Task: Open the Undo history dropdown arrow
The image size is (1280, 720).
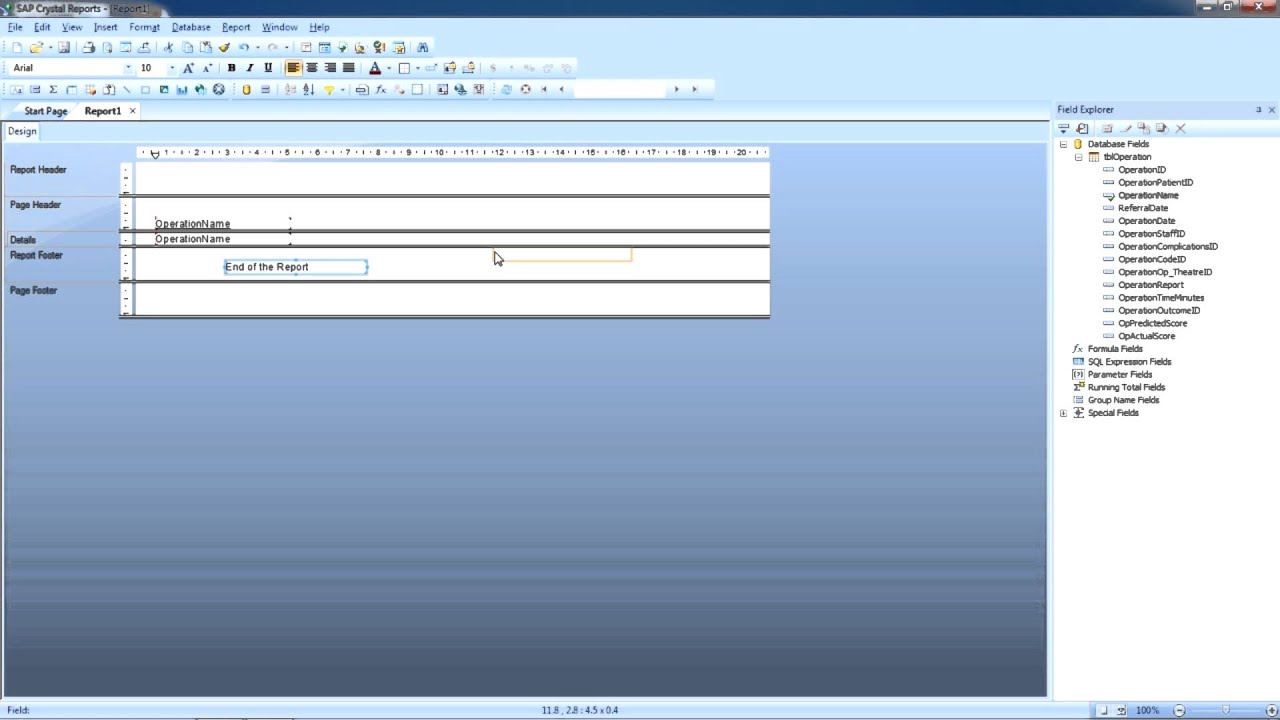Action: (257, 47)
